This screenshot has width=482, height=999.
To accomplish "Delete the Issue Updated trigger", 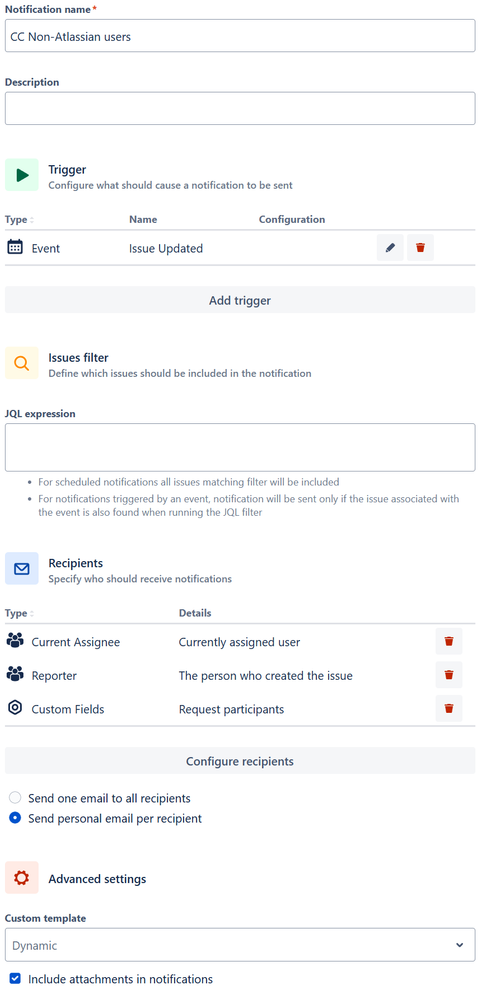I will pos(420,248).
